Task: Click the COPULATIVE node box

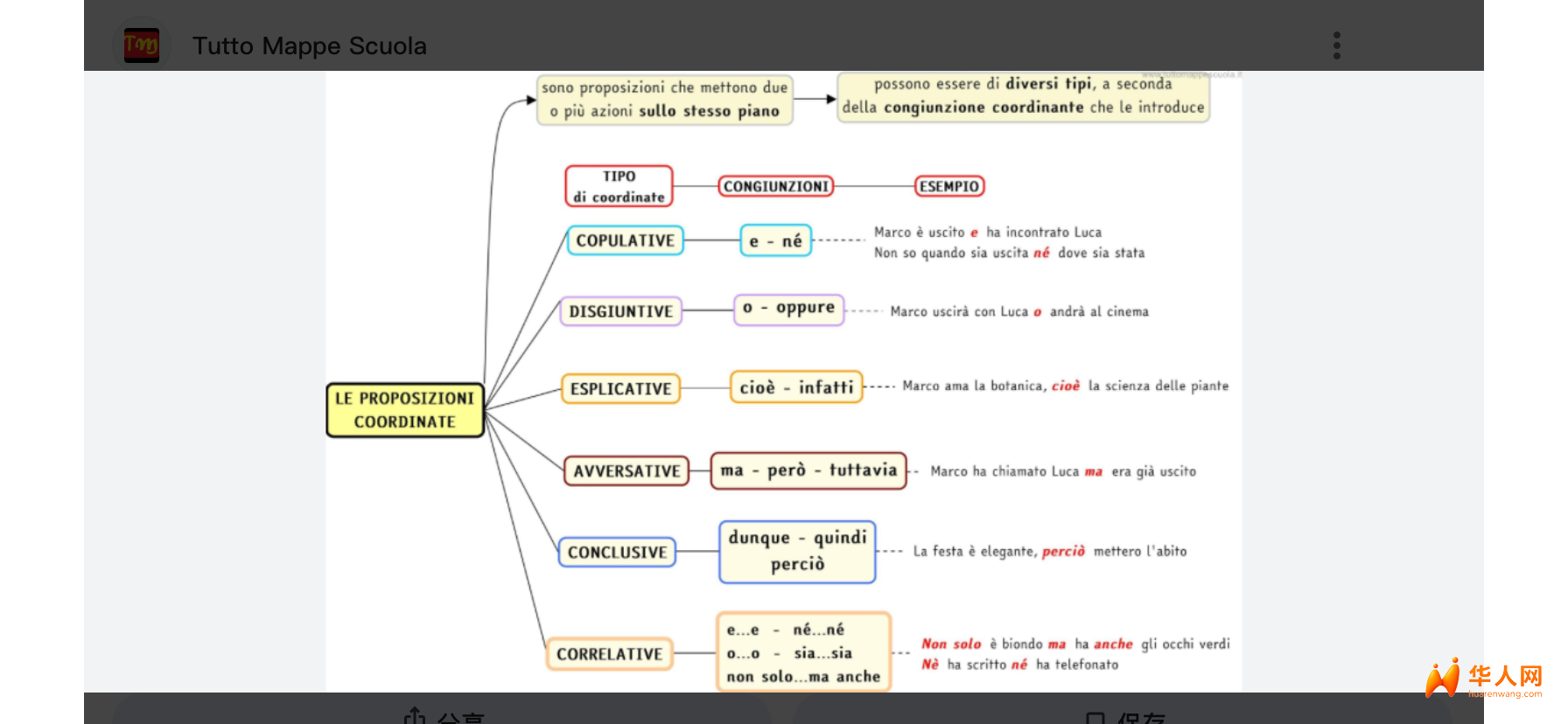Action: (x=625, y=240)
